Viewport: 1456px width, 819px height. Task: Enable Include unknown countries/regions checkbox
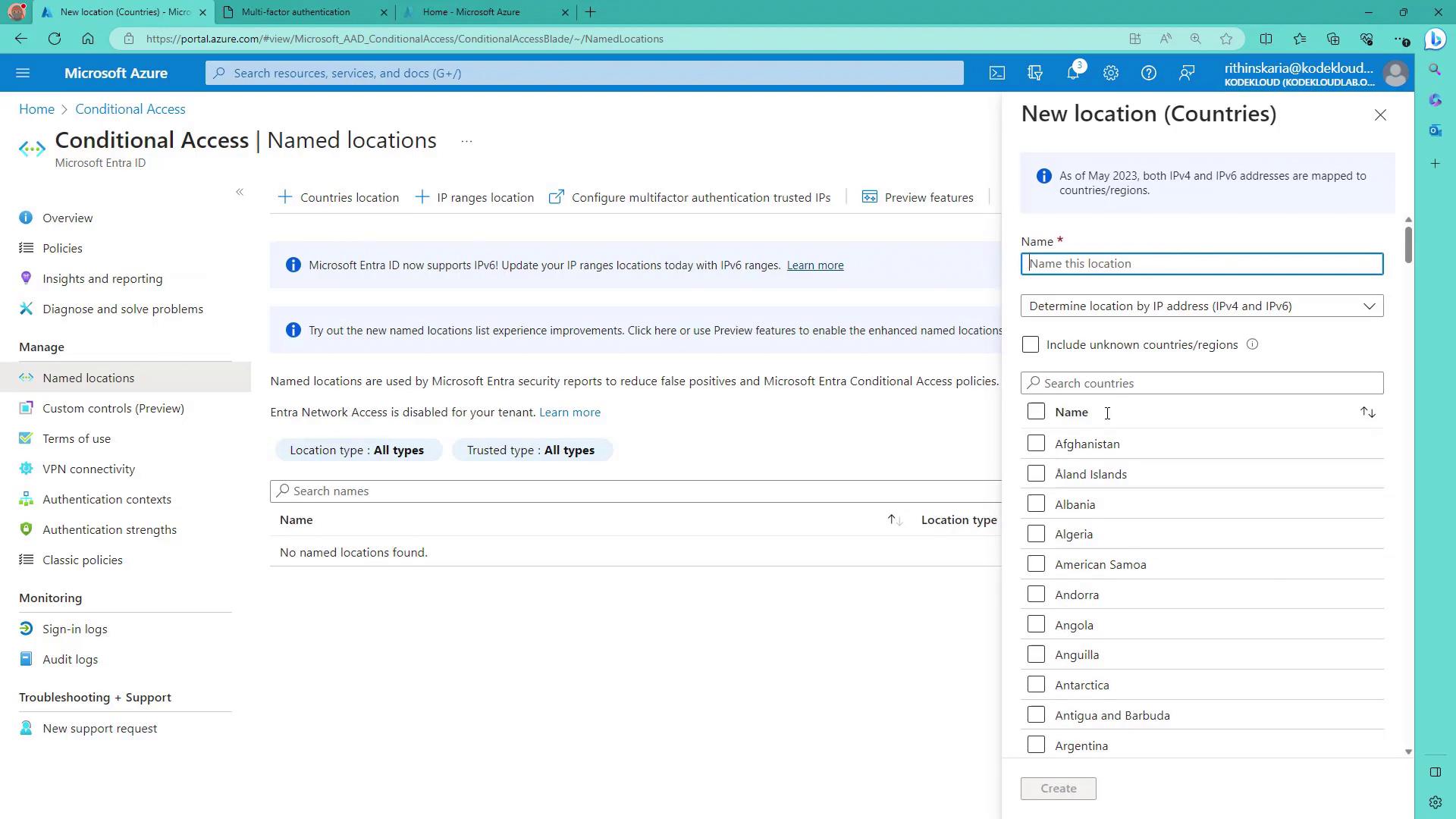[x=1030, y=344]
